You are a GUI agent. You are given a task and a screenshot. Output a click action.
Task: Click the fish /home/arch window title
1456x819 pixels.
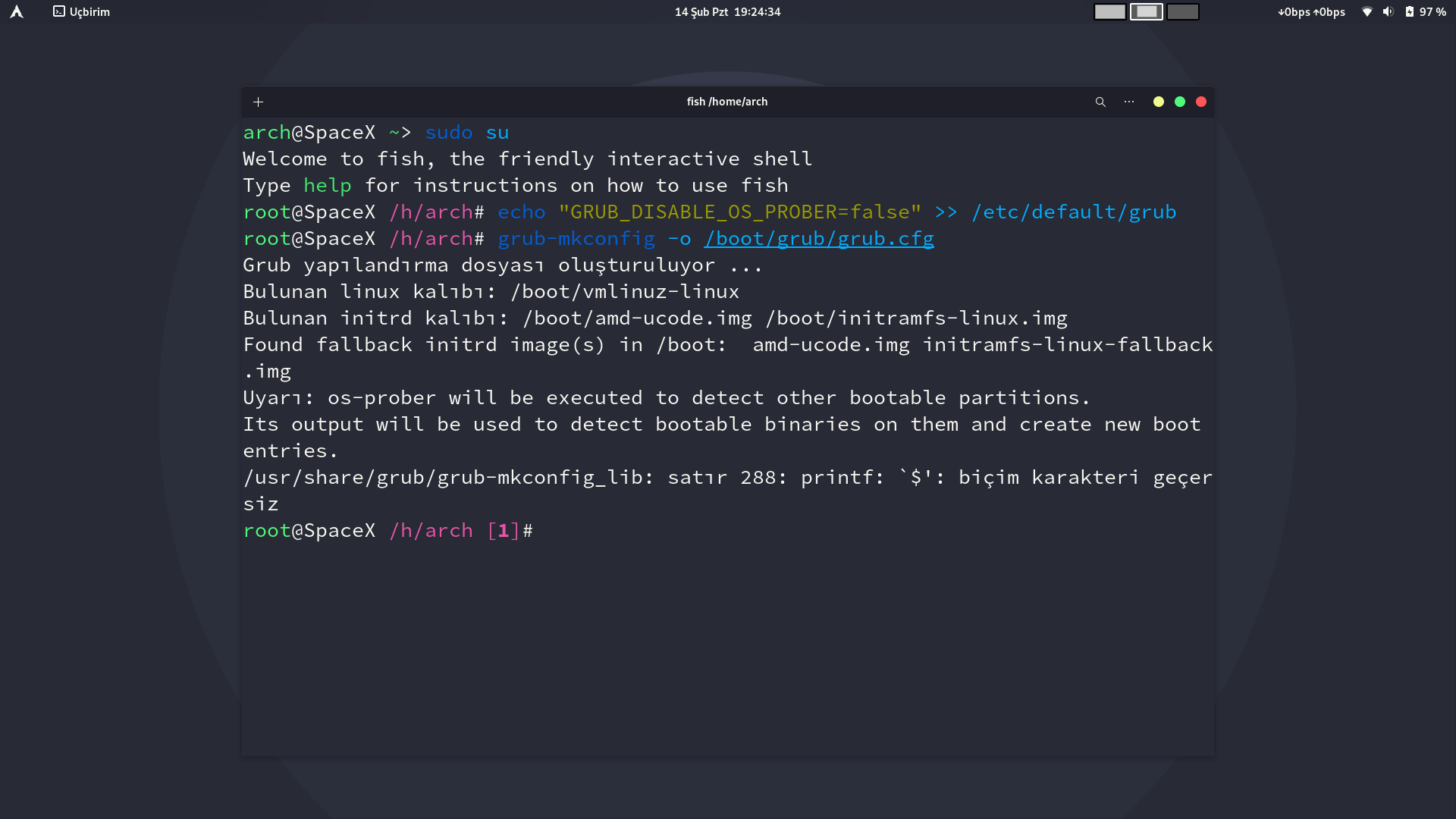(727, 102)
